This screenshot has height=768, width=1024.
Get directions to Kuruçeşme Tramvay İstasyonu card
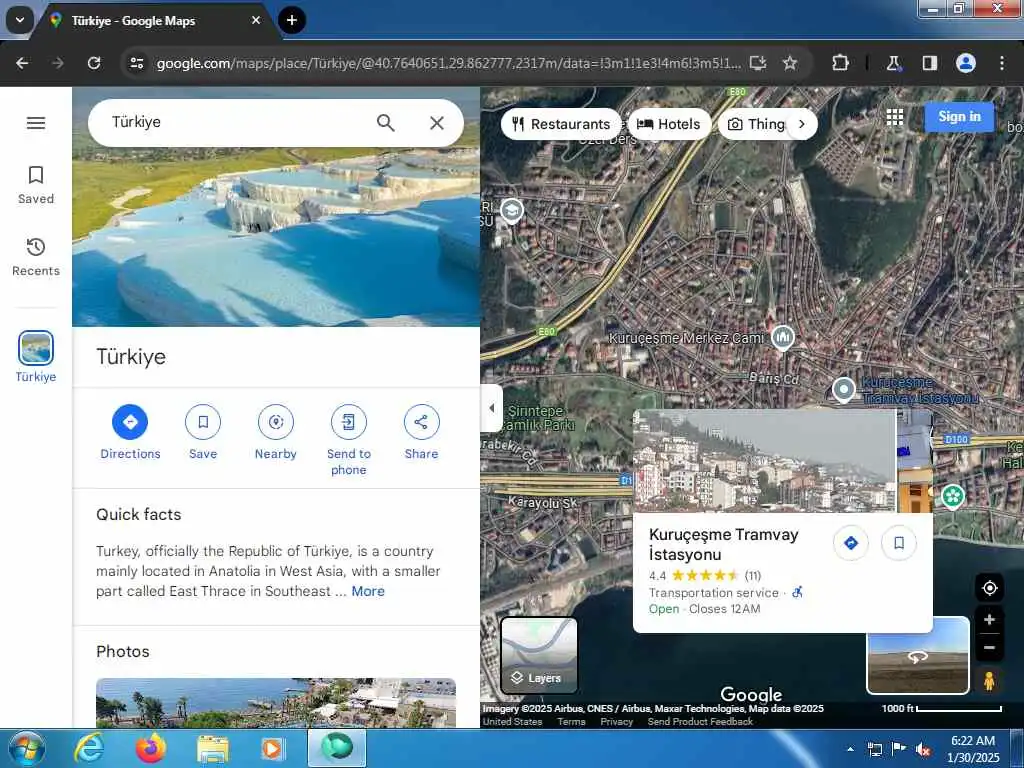[x=851, y=543]
